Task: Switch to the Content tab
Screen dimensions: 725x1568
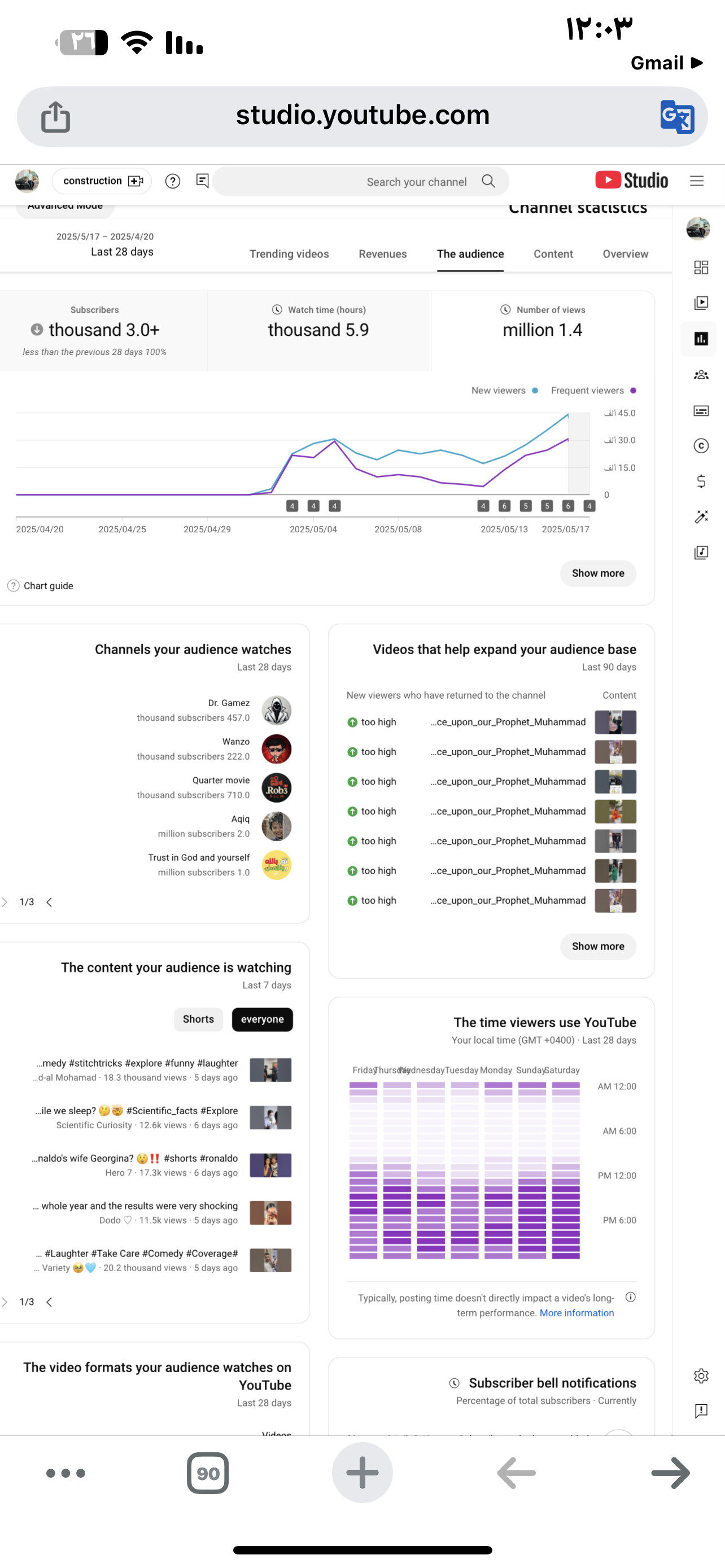Action: point(553,254)
